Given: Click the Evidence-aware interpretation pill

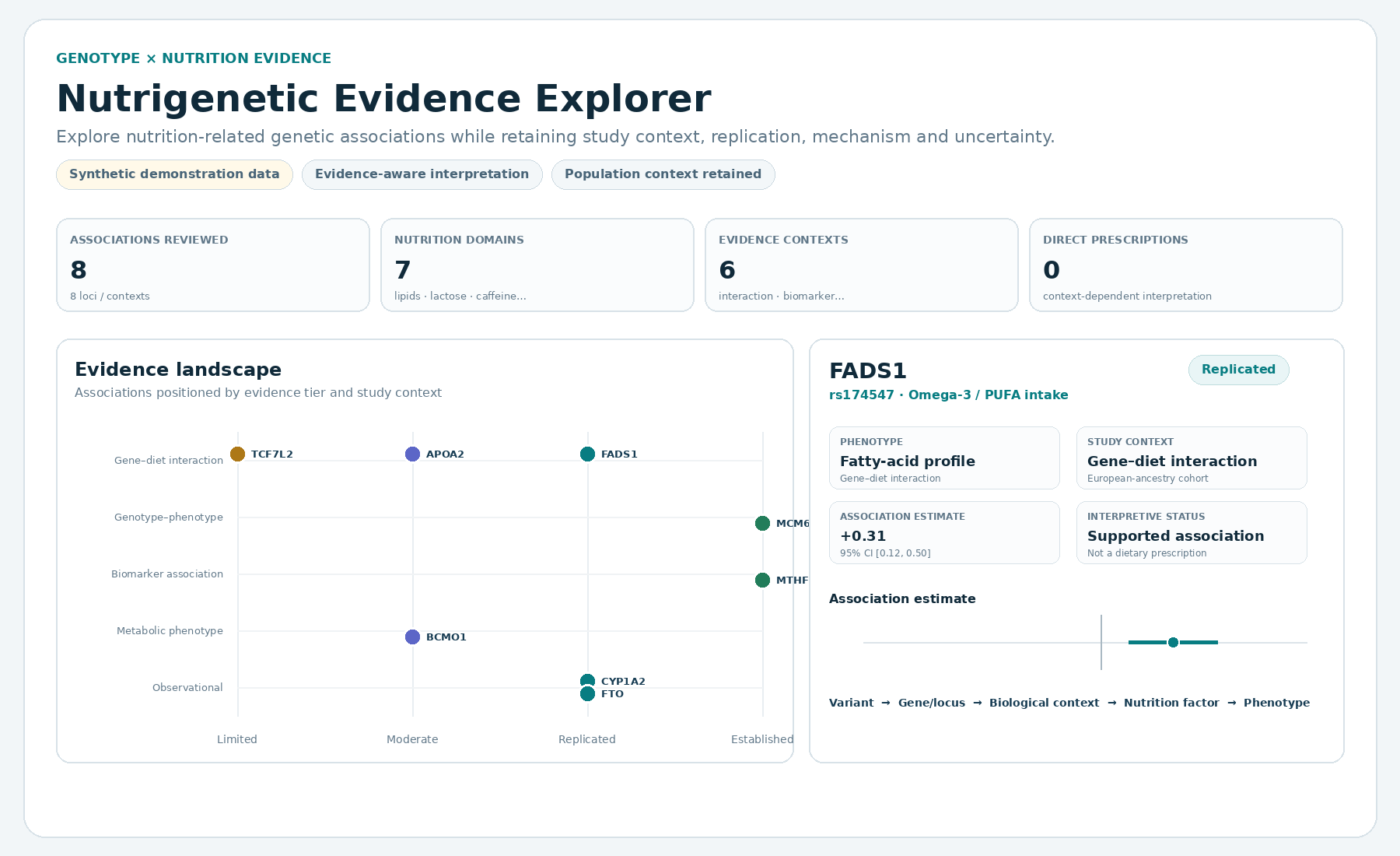Looking at the screenshot, I should pos(422,174).
